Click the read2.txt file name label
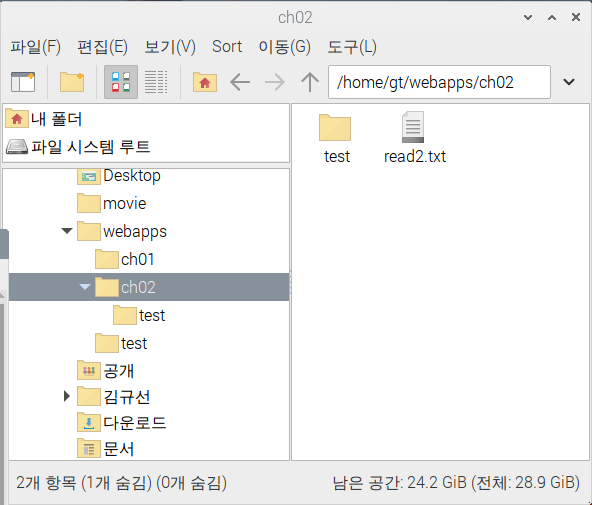592x505 pixels. (x=415, y=156)
